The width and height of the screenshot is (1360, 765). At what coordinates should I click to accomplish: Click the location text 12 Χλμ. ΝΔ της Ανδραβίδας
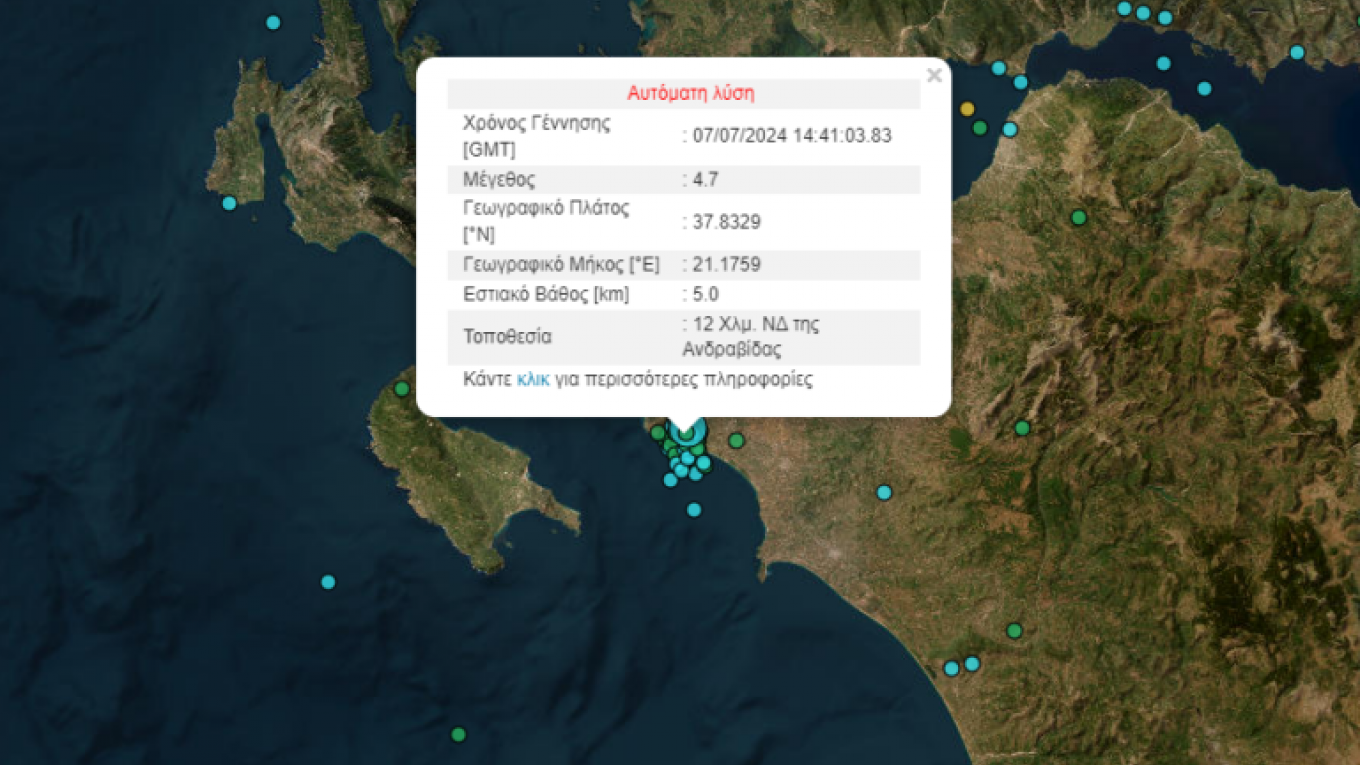click(750, 337)
